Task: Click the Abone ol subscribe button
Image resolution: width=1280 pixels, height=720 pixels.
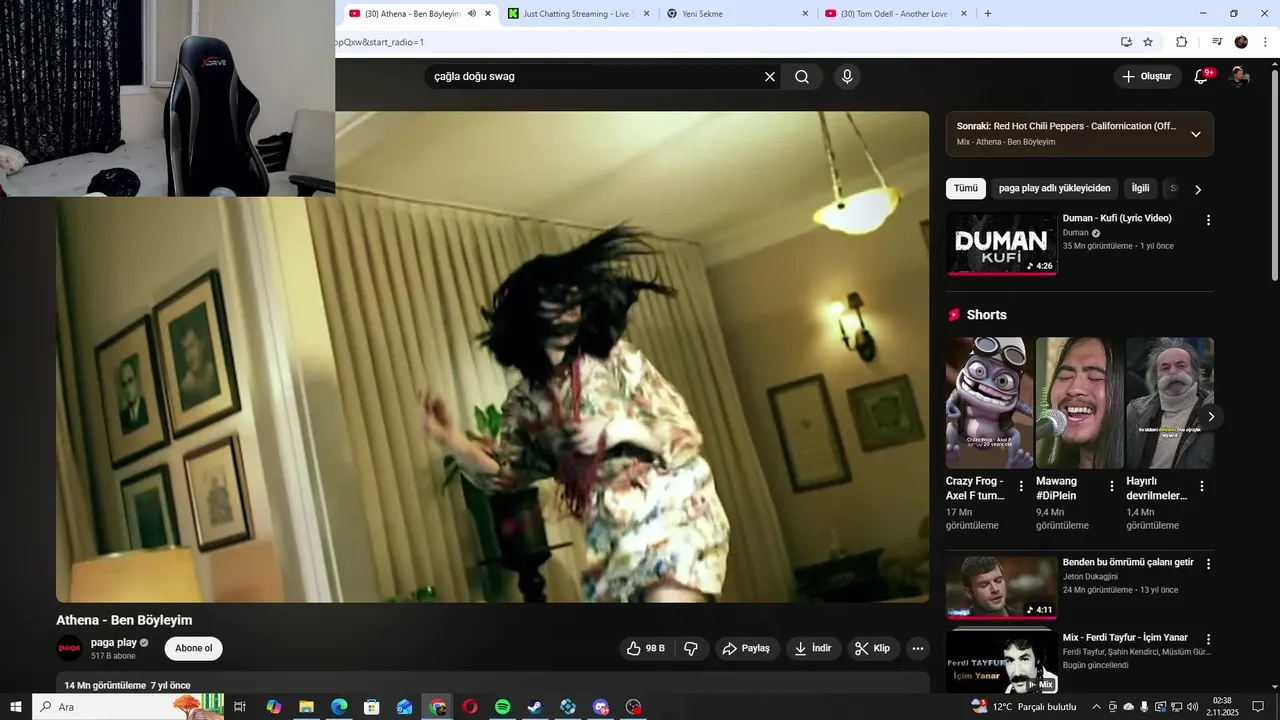Action: (x=194, y=648)
